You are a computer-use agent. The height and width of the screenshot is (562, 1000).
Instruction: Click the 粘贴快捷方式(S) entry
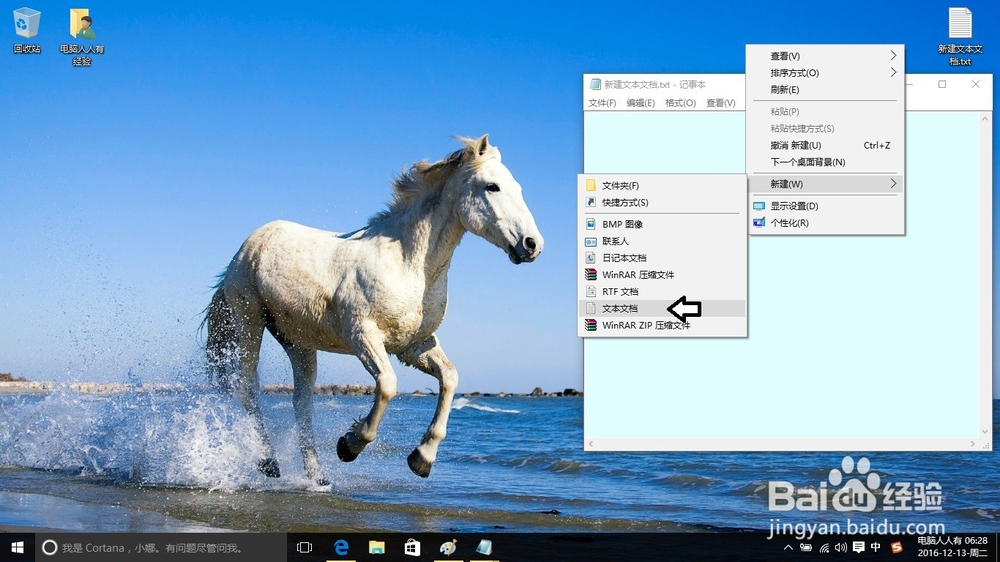point(825,128)
